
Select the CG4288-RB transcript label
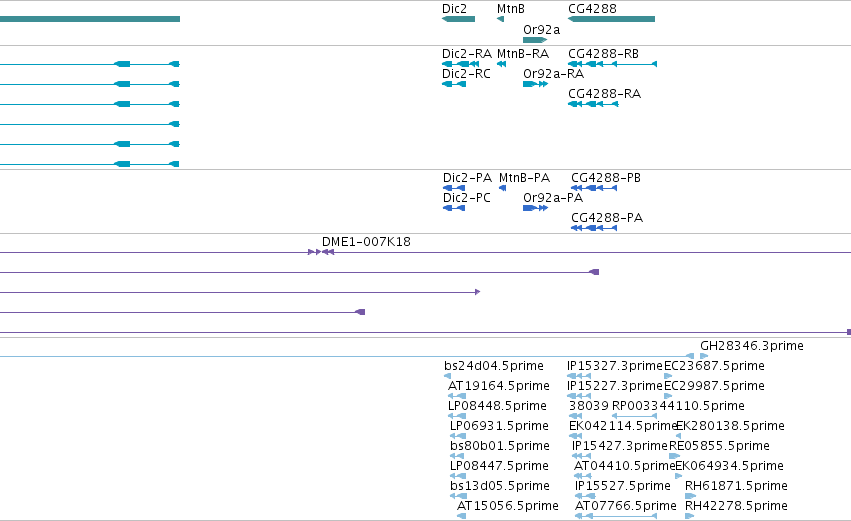point(604,54)
